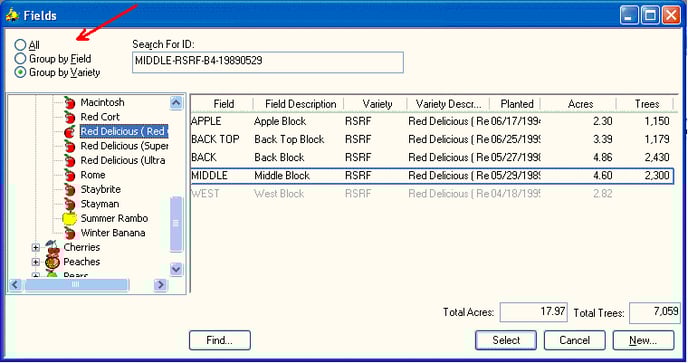Click the Red Delicious (Ultra apple icon
The image size is (688, 363).
click(x=70, y=161)
